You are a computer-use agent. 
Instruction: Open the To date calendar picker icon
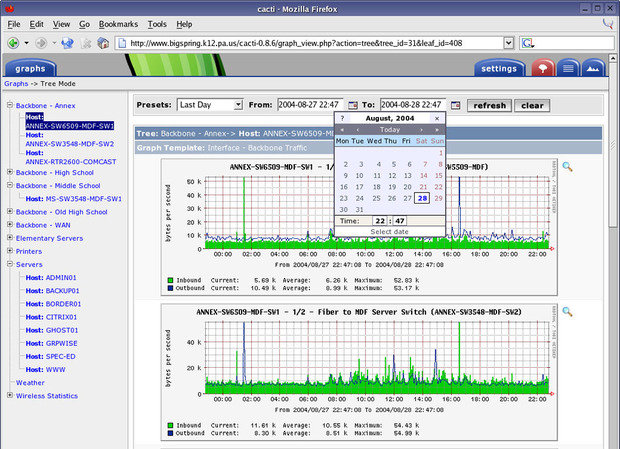(x=456, y=105)
